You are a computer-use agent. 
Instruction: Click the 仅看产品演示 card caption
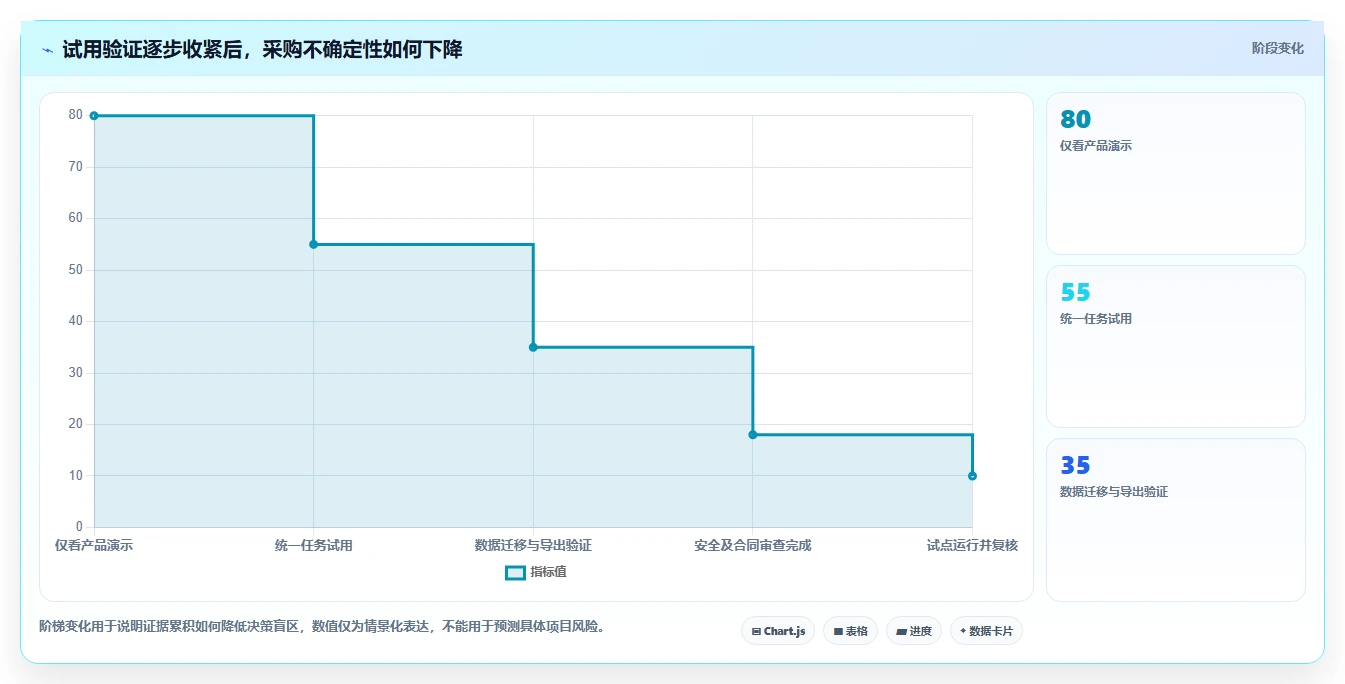click(1096, 146)
